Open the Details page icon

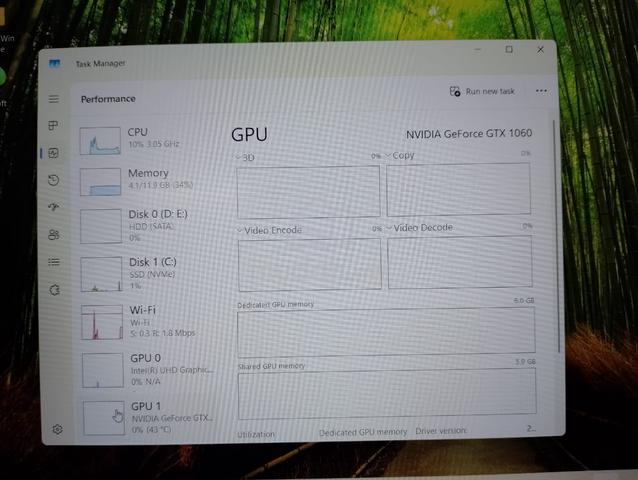[x=54, y=262]
